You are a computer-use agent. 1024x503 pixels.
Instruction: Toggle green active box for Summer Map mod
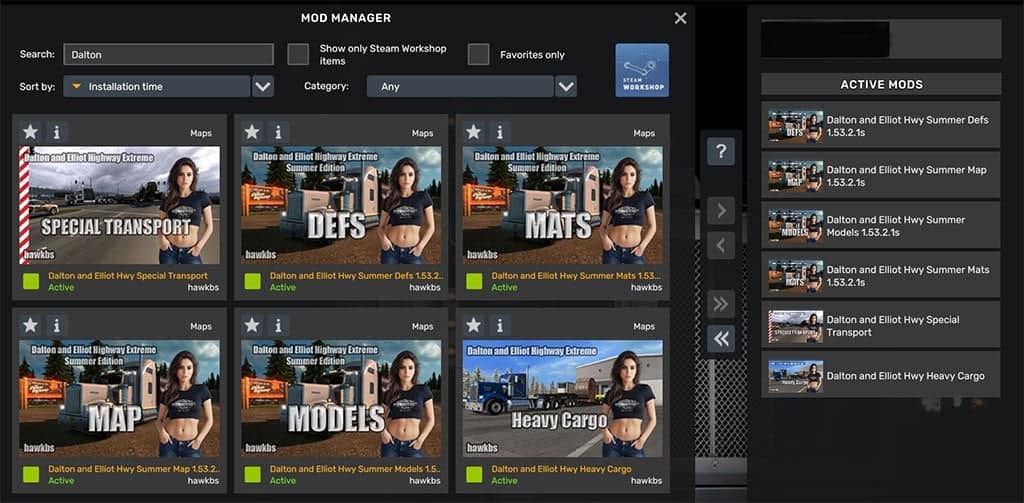point(31,475)
